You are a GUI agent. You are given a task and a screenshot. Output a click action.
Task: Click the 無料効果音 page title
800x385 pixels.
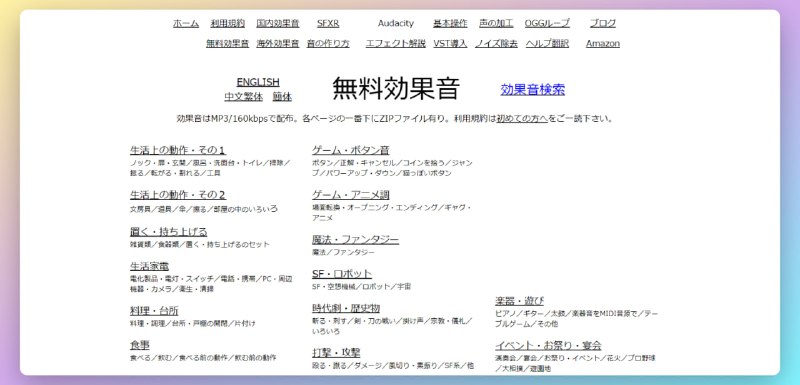click(x=396, y=88)
